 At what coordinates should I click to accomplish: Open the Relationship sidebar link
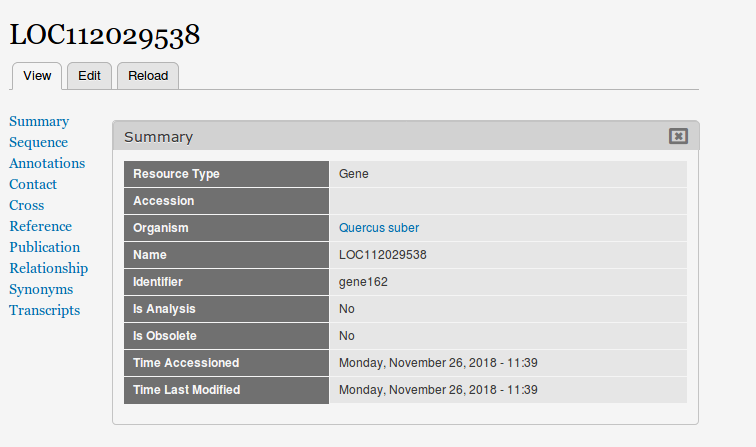point(49,268)
